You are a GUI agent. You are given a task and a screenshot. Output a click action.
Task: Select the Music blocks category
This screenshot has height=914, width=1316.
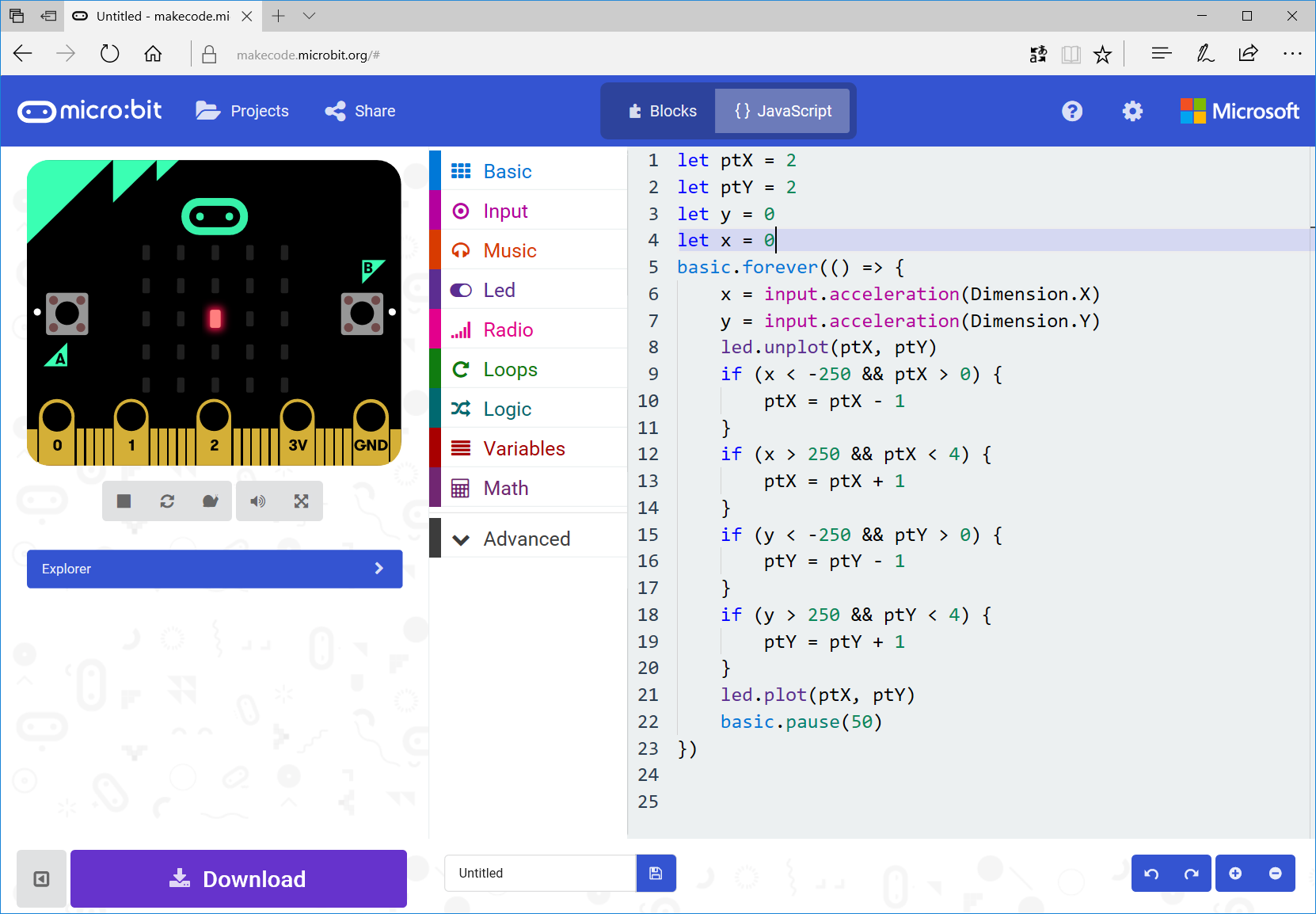point(509,250)
